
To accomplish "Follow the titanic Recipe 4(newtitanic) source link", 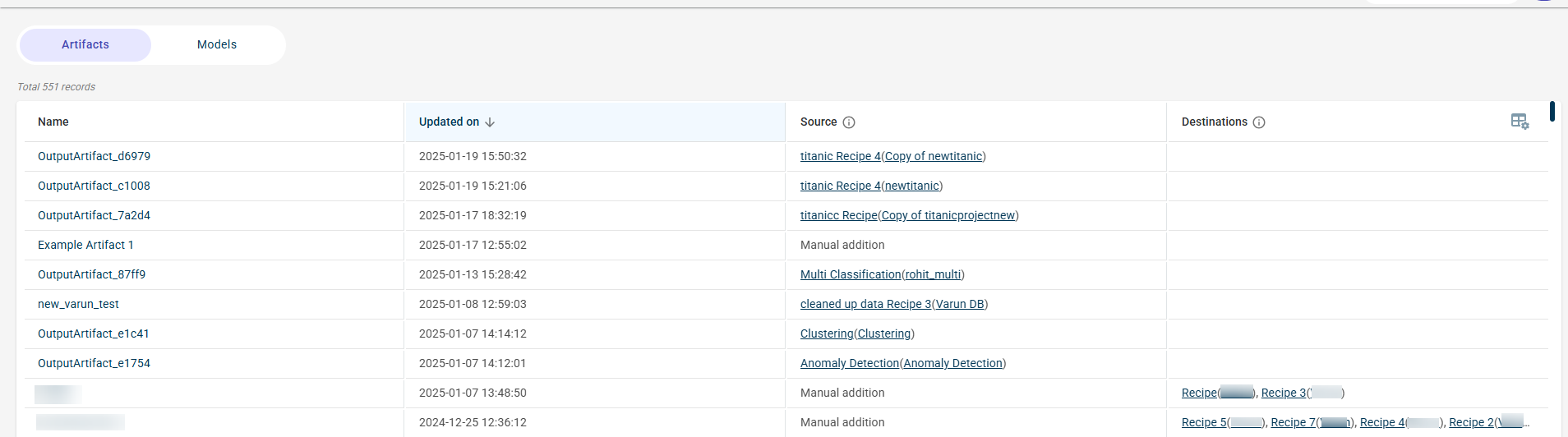I will [871, 186].
